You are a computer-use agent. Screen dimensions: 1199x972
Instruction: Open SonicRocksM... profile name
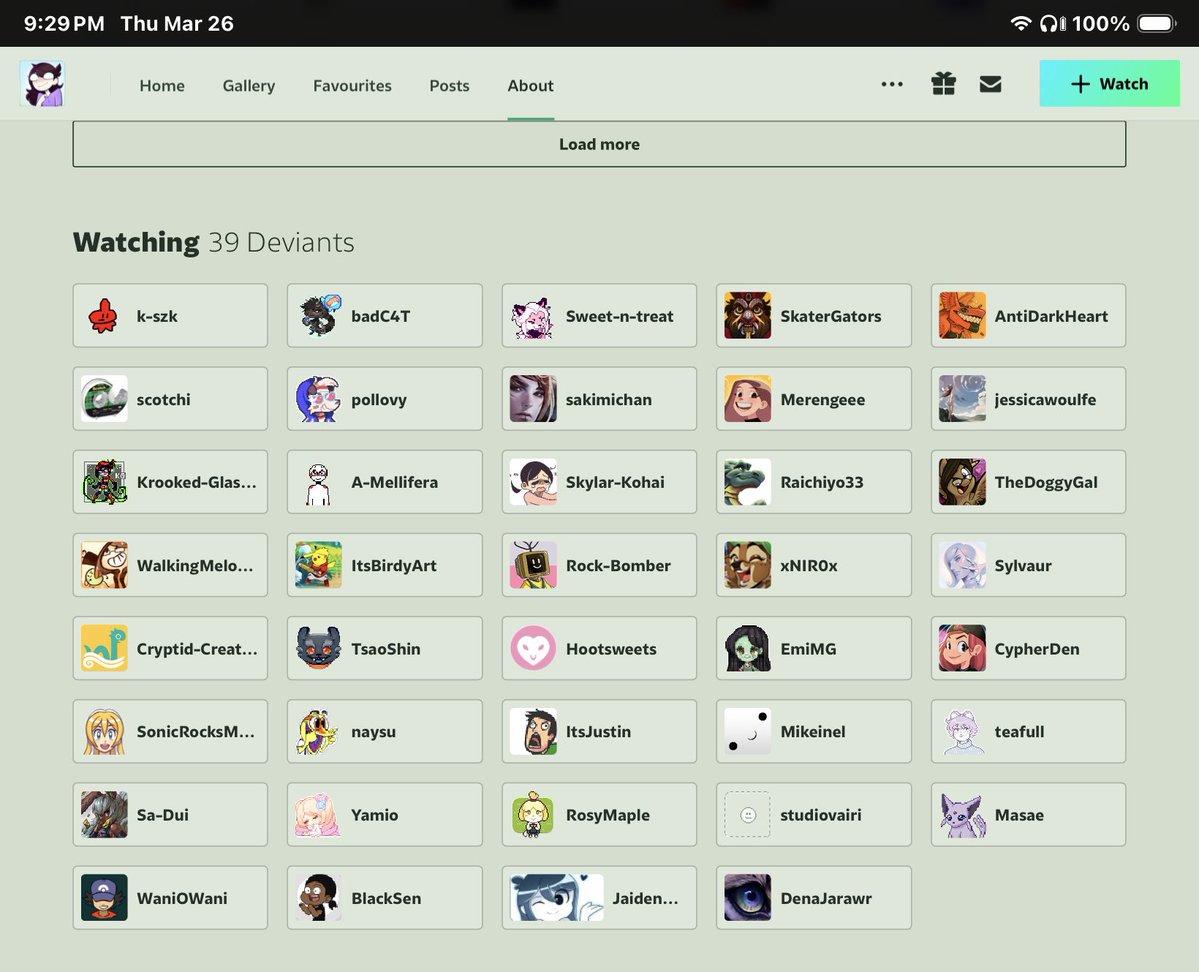pos(196,732)
